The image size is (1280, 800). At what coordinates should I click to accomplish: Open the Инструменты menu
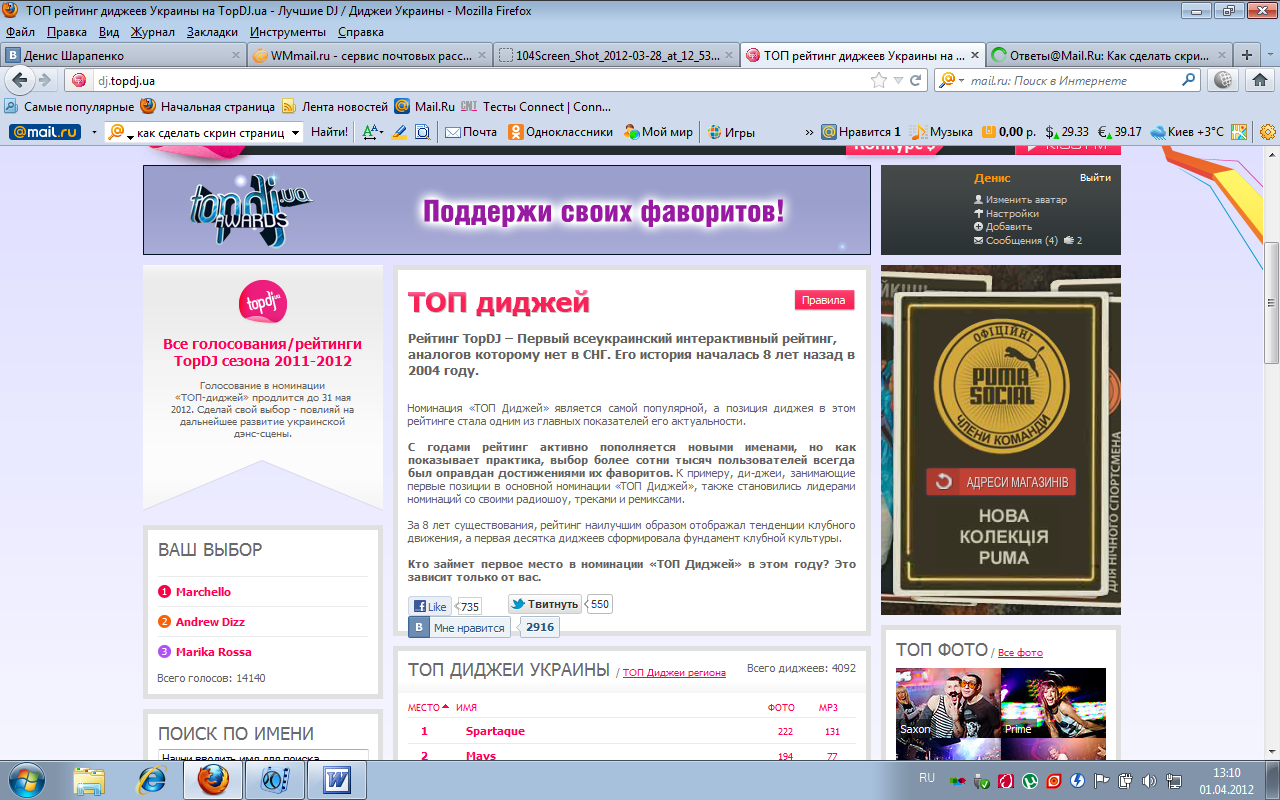click(x=288, y=33)
